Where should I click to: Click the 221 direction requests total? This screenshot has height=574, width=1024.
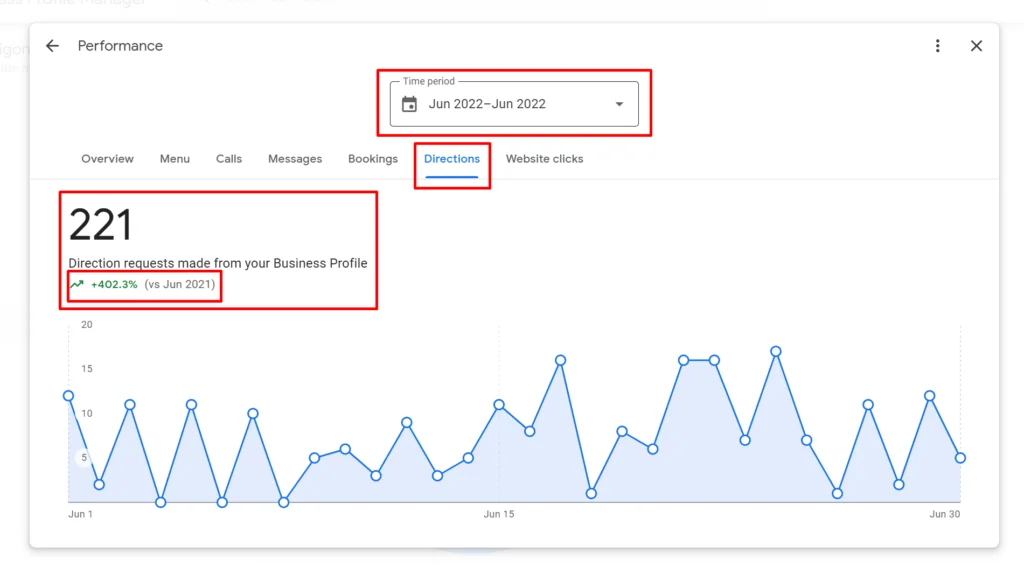101,225
